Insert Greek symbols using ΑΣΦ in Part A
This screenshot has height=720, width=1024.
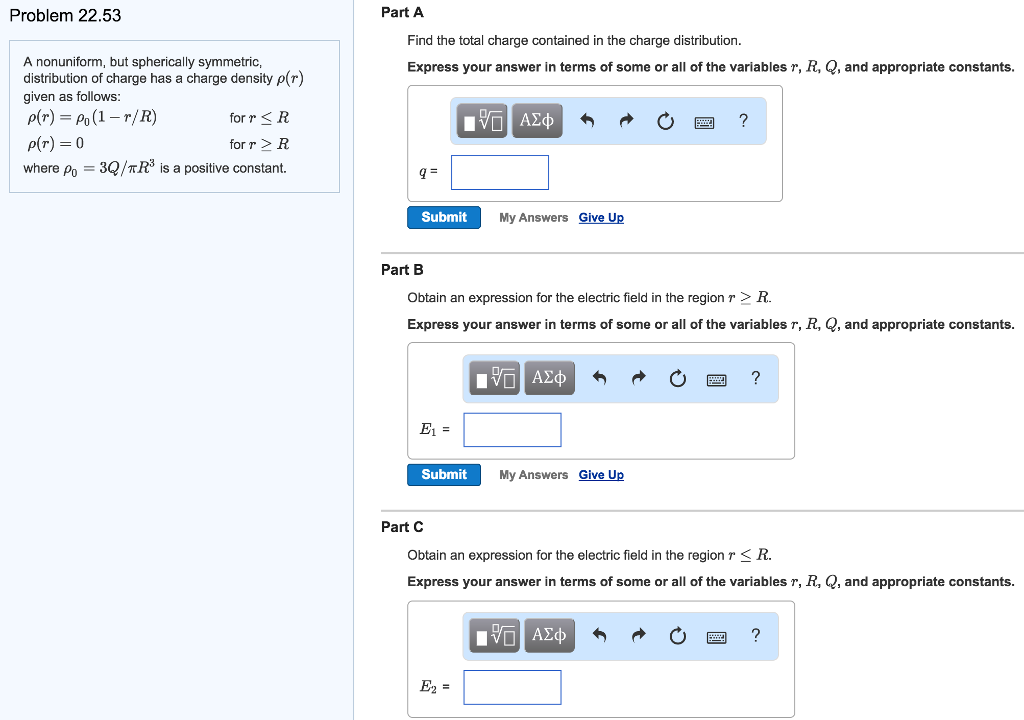click(x=536, y=120)
